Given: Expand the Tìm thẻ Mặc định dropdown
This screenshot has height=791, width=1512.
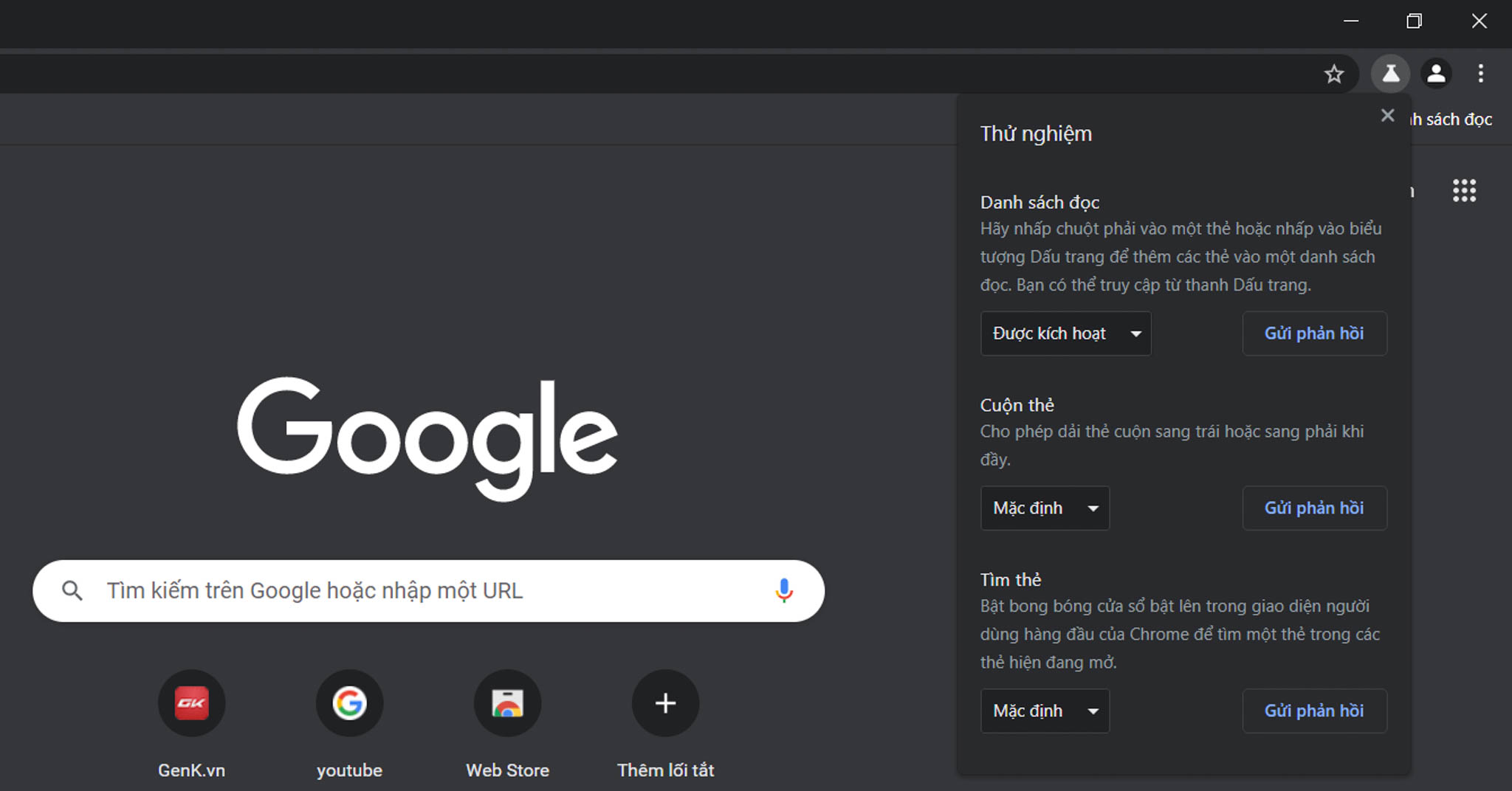Looking at the screenshot, I should point(1045,711).
